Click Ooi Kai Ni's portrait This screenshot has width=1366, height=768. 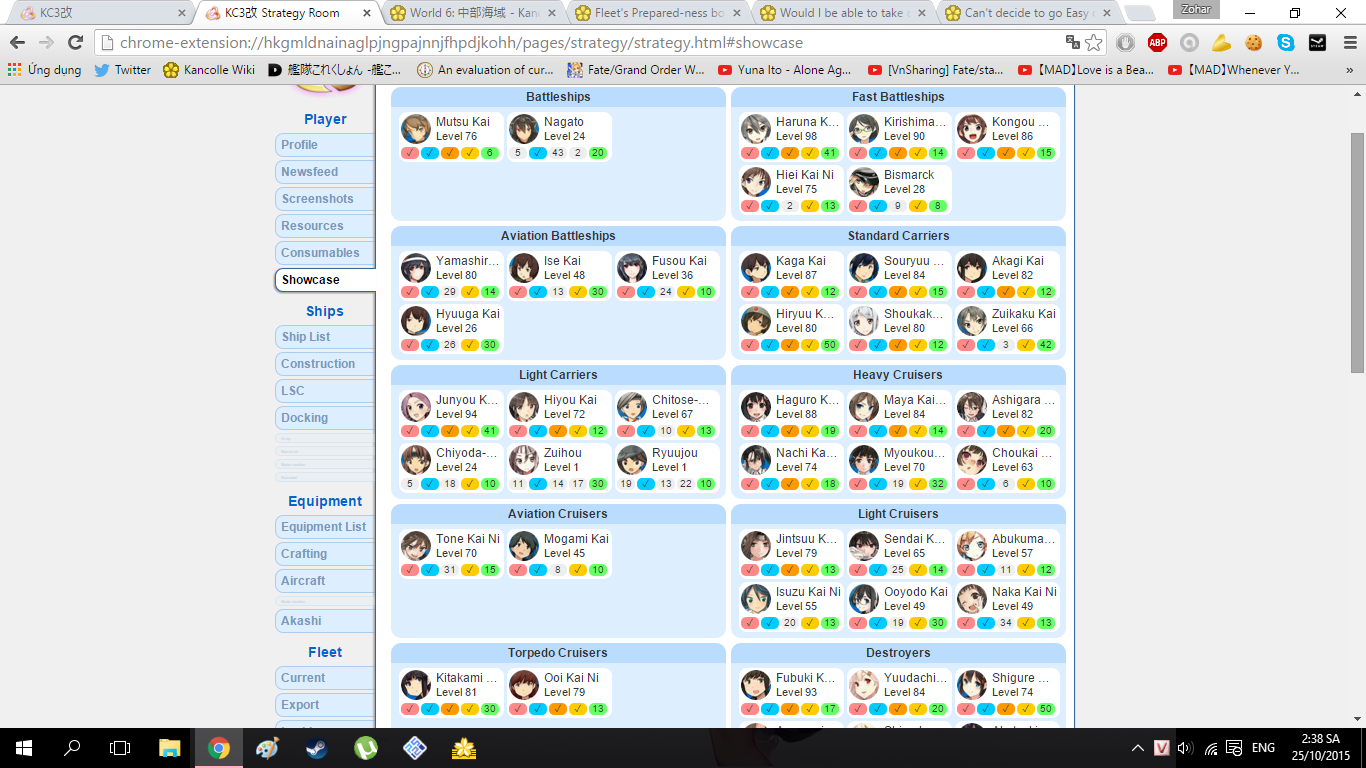(524, 685)
